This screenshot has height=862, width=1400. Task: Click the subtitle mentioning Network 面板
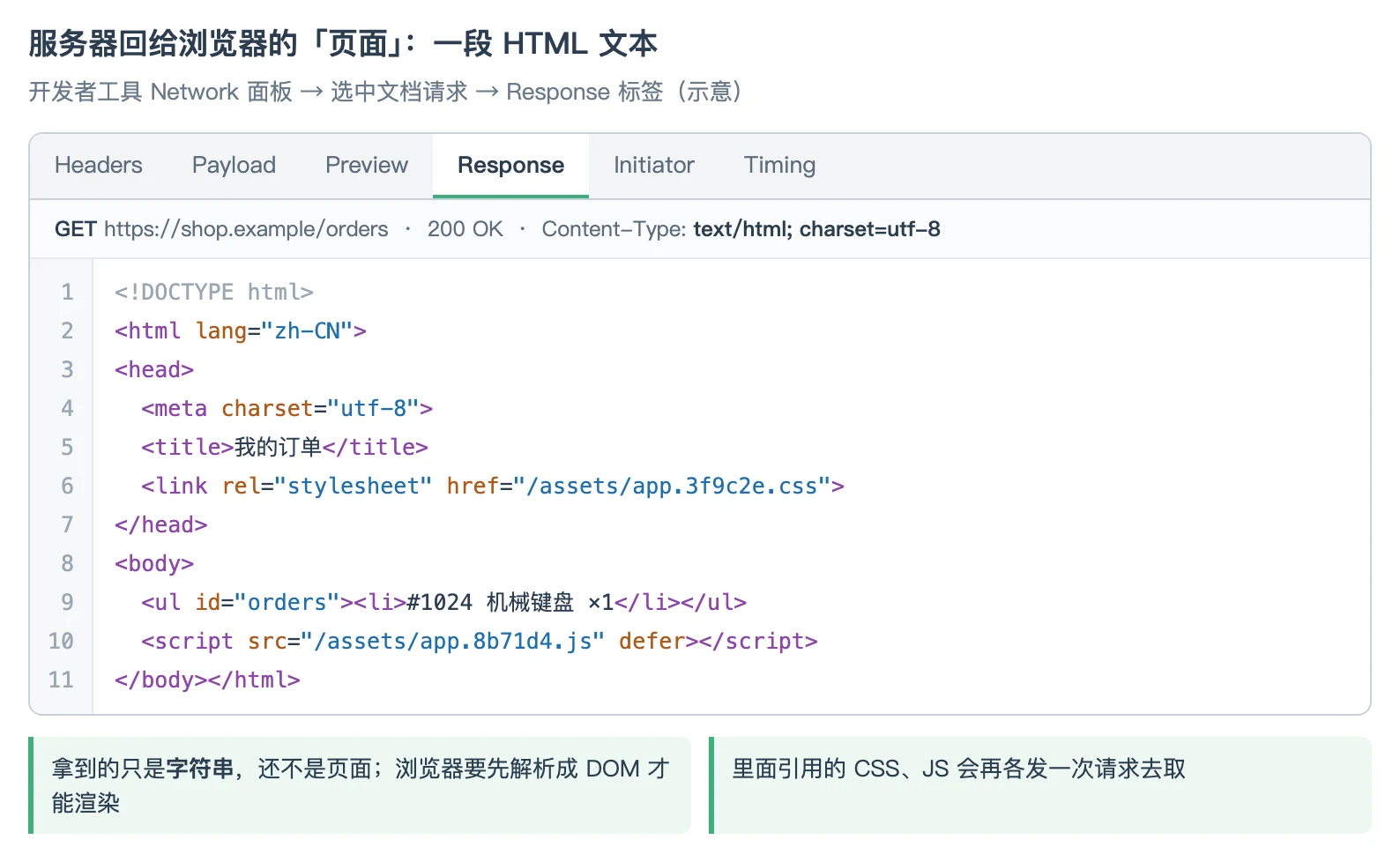pos(385,92)
